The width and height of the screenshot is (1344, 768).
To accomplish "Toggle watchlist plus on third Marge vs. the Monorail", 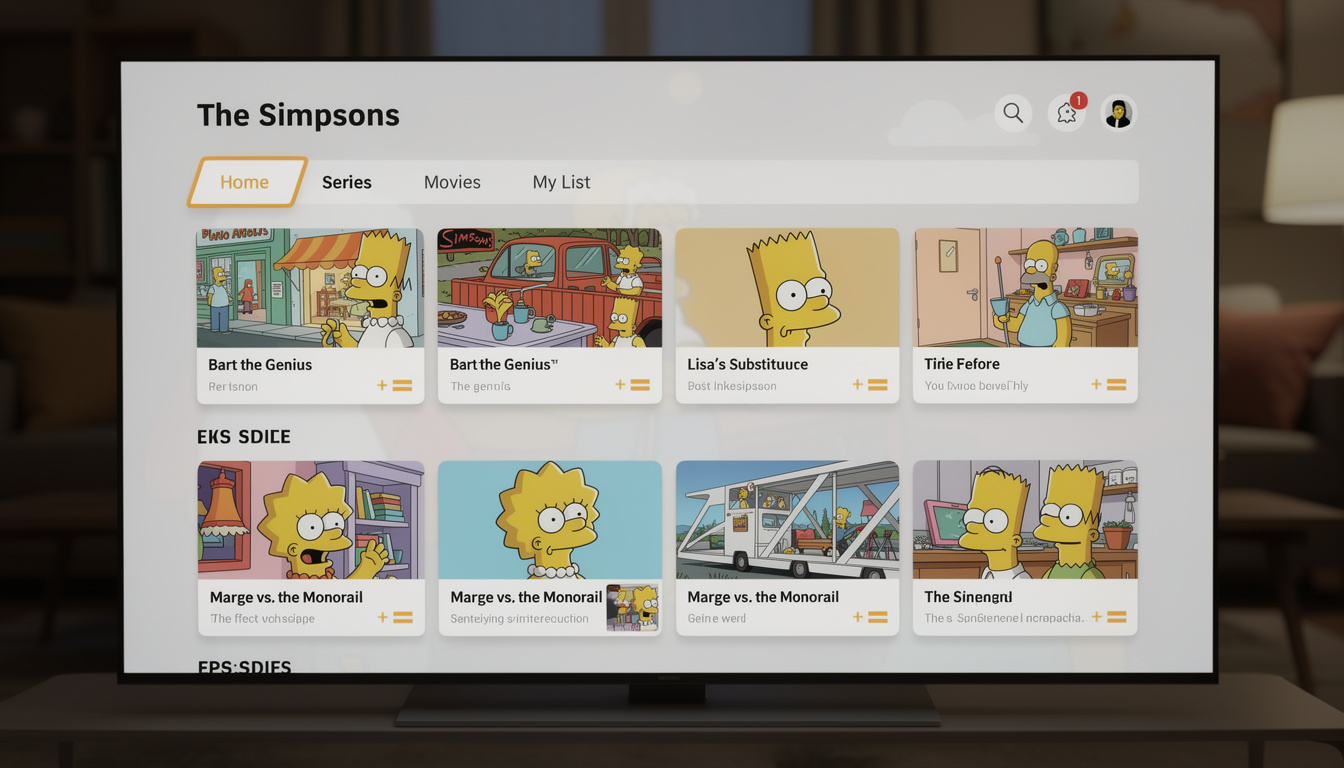I will tap(857, 617).
